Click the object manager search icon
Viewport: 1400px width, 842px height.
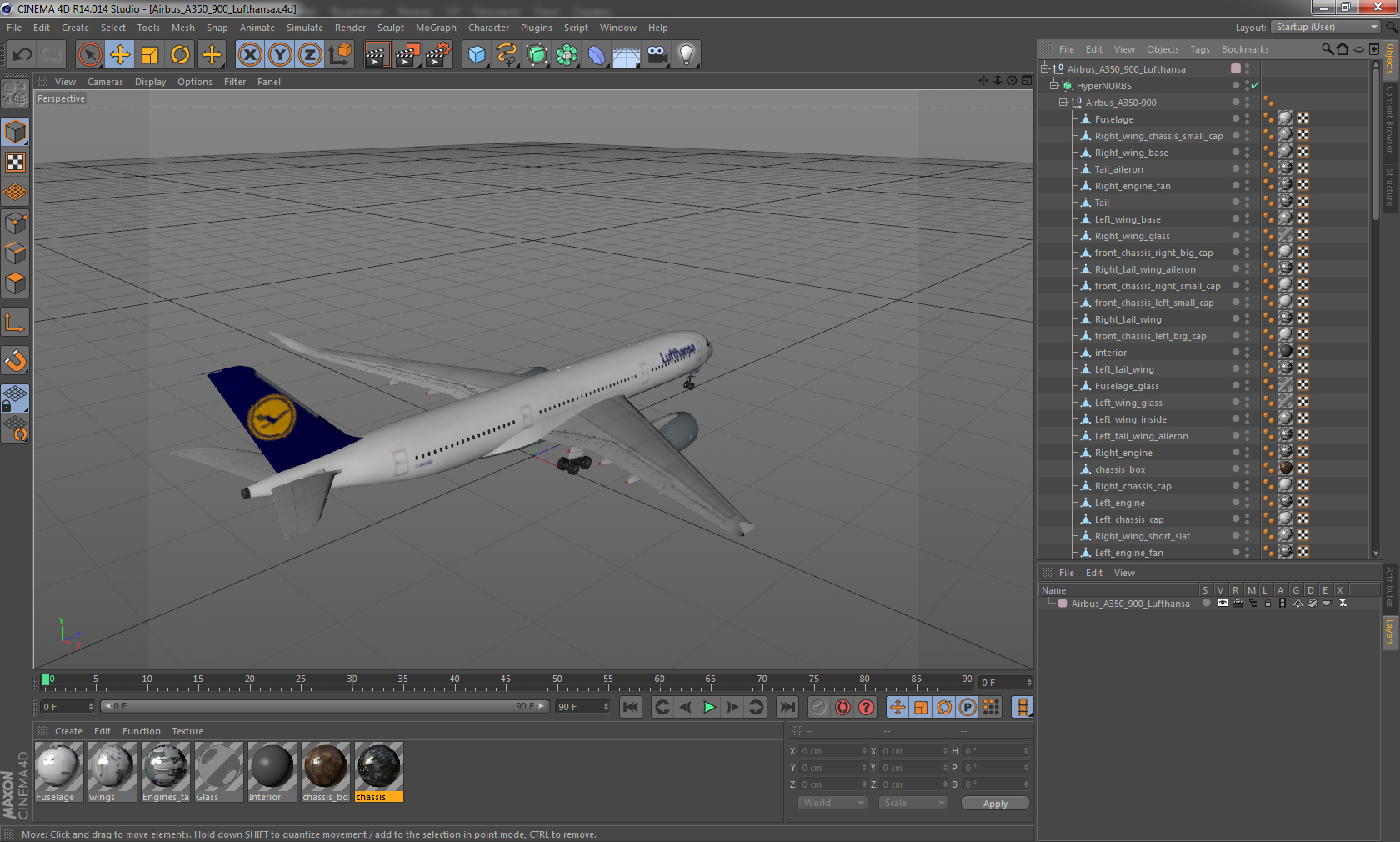(1327, 49)
